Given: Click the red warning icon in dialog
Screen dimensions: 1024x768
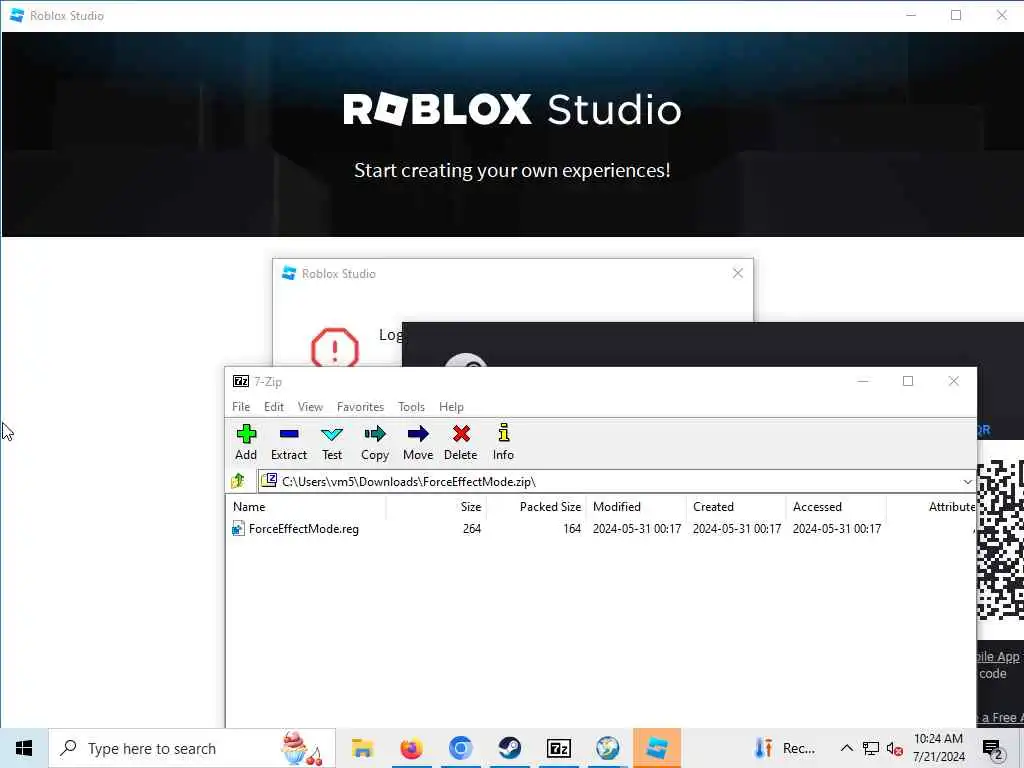Looking at the screenshot, I should [x=334, y=347].
